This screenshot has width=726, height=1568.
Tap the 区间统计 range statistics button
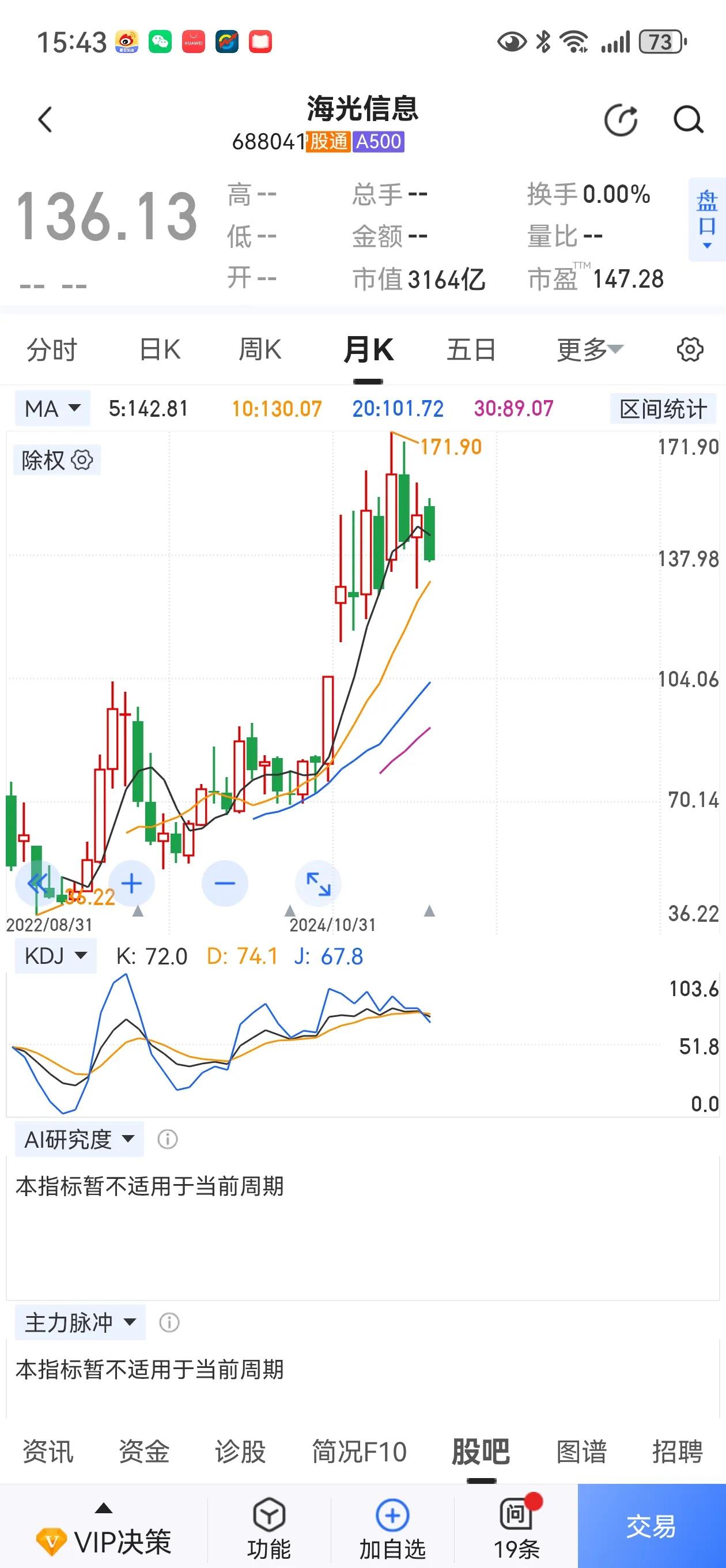point(663,409)
